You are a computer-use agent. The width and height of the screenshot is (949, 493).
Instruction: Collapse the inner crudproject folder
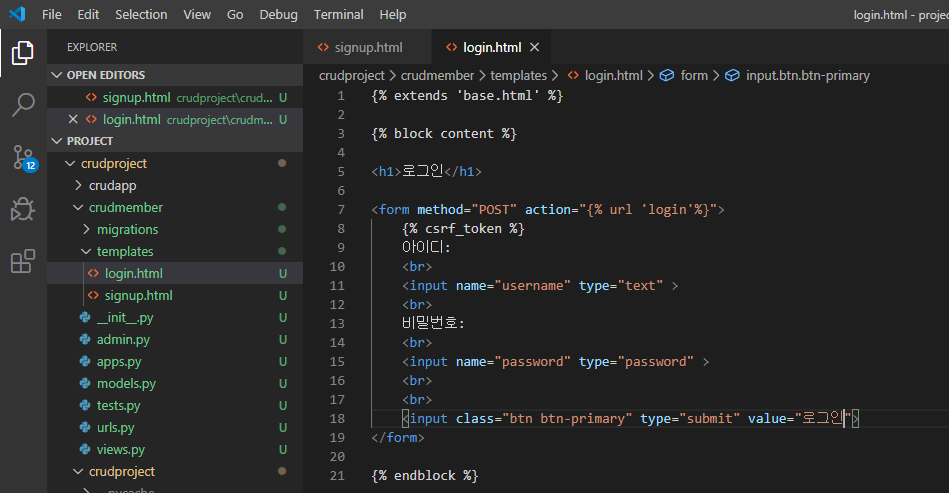pyautogui.click(x=175, y=471)
